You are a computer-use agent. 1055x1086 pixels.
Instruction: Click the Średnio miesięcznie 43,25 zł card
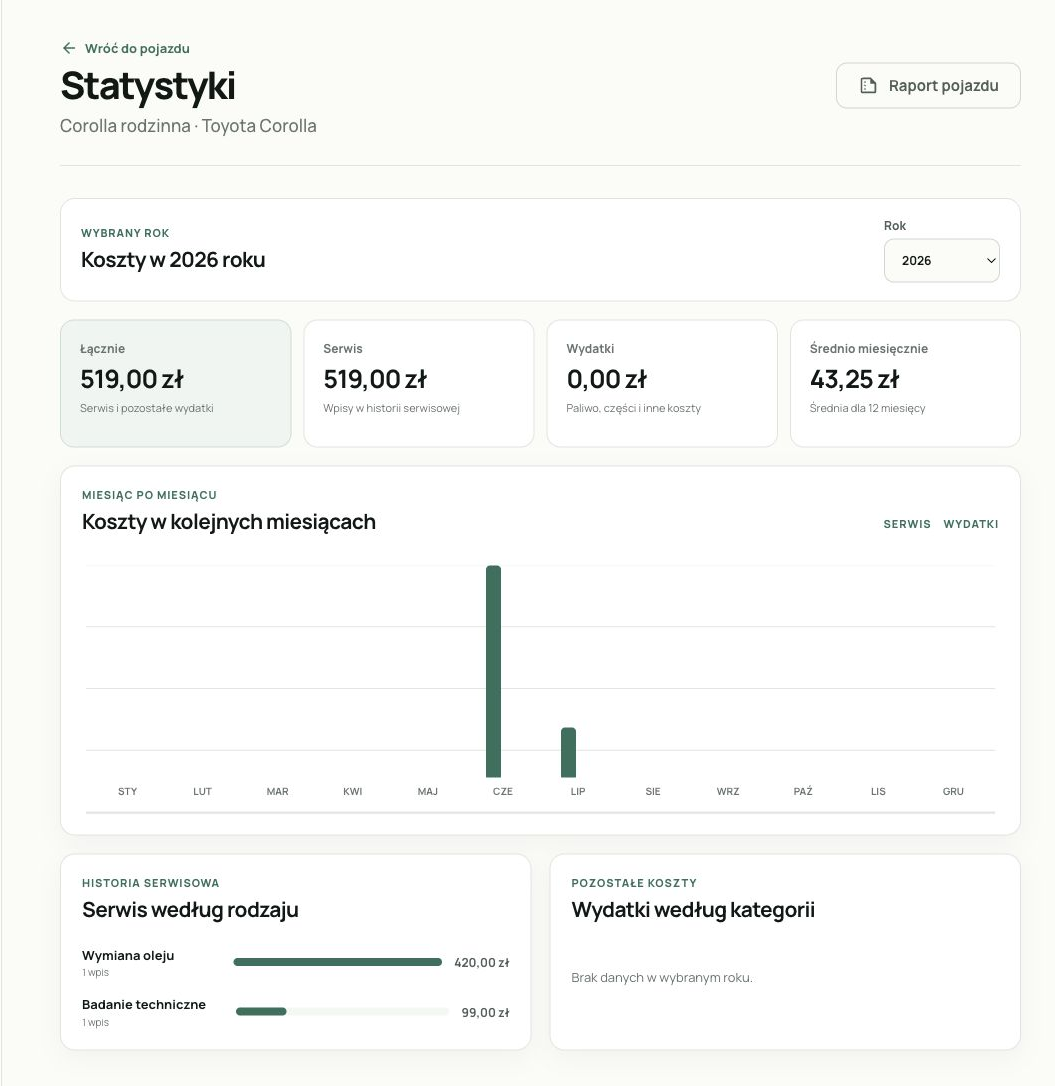tap(905, 383)
